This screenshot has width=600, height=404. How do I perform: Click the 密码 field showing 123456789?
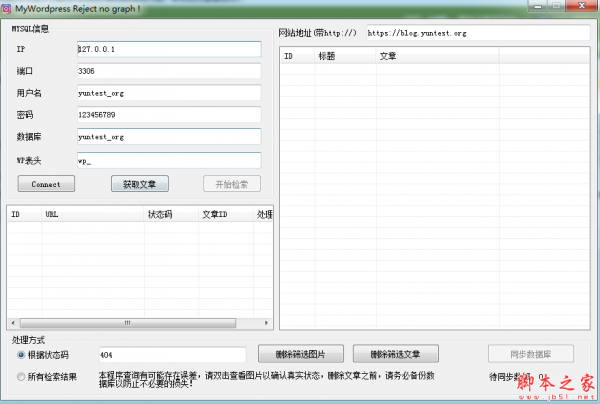tap(169, 115)
